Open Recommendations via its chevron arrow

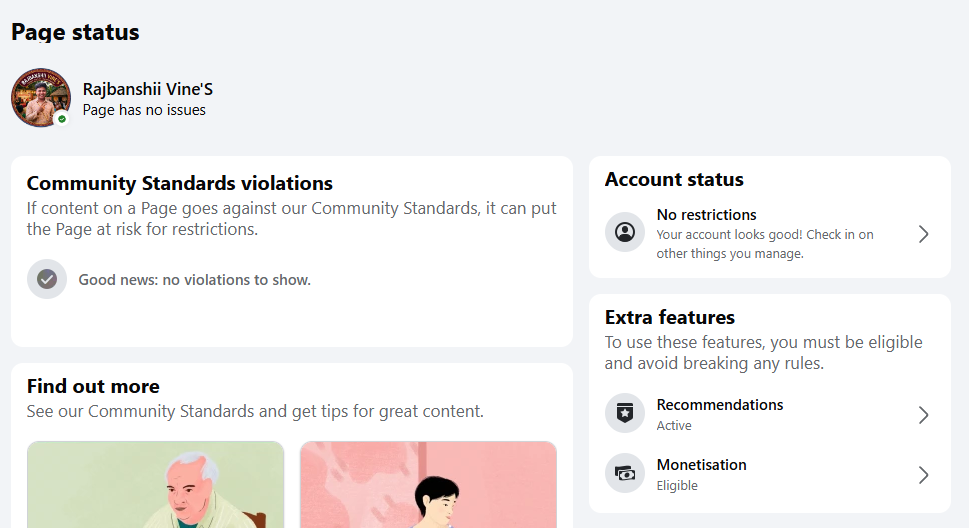click(x=923, y=415)
